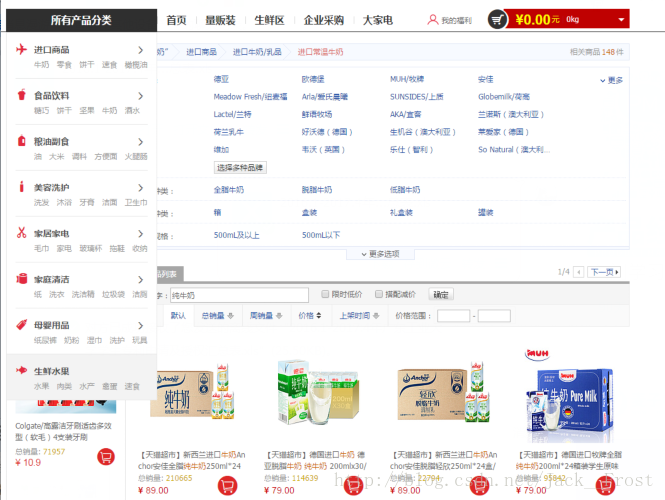Expand 美容洗护 category arrow
665x500 pixels.
click(x=140, y=187)
